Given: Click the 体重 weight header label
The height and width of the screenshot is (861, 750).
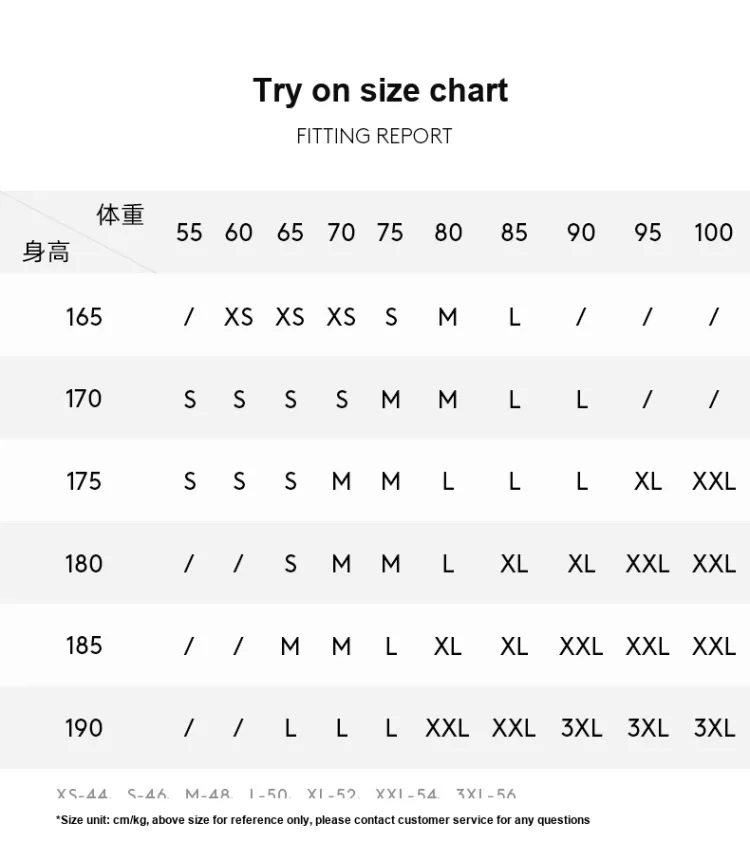Looking at the screenshot, I should pos(120,214).
